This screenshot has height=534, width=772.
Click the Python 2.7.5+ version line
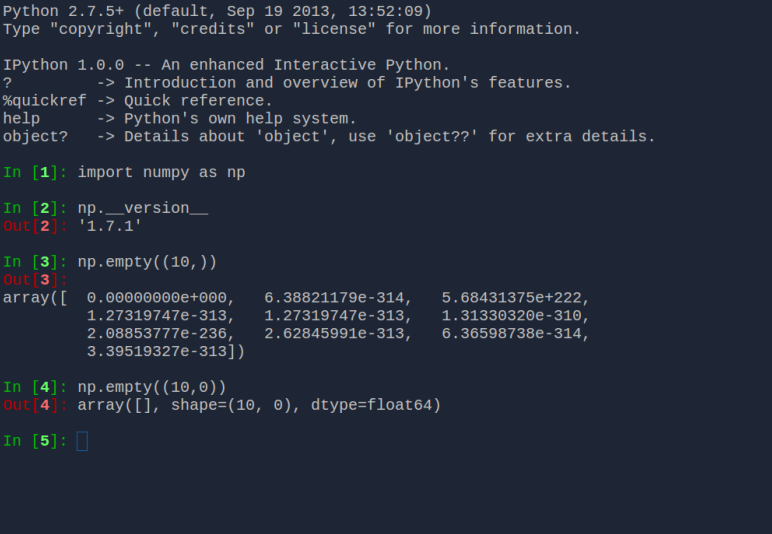tap(217, 11)
